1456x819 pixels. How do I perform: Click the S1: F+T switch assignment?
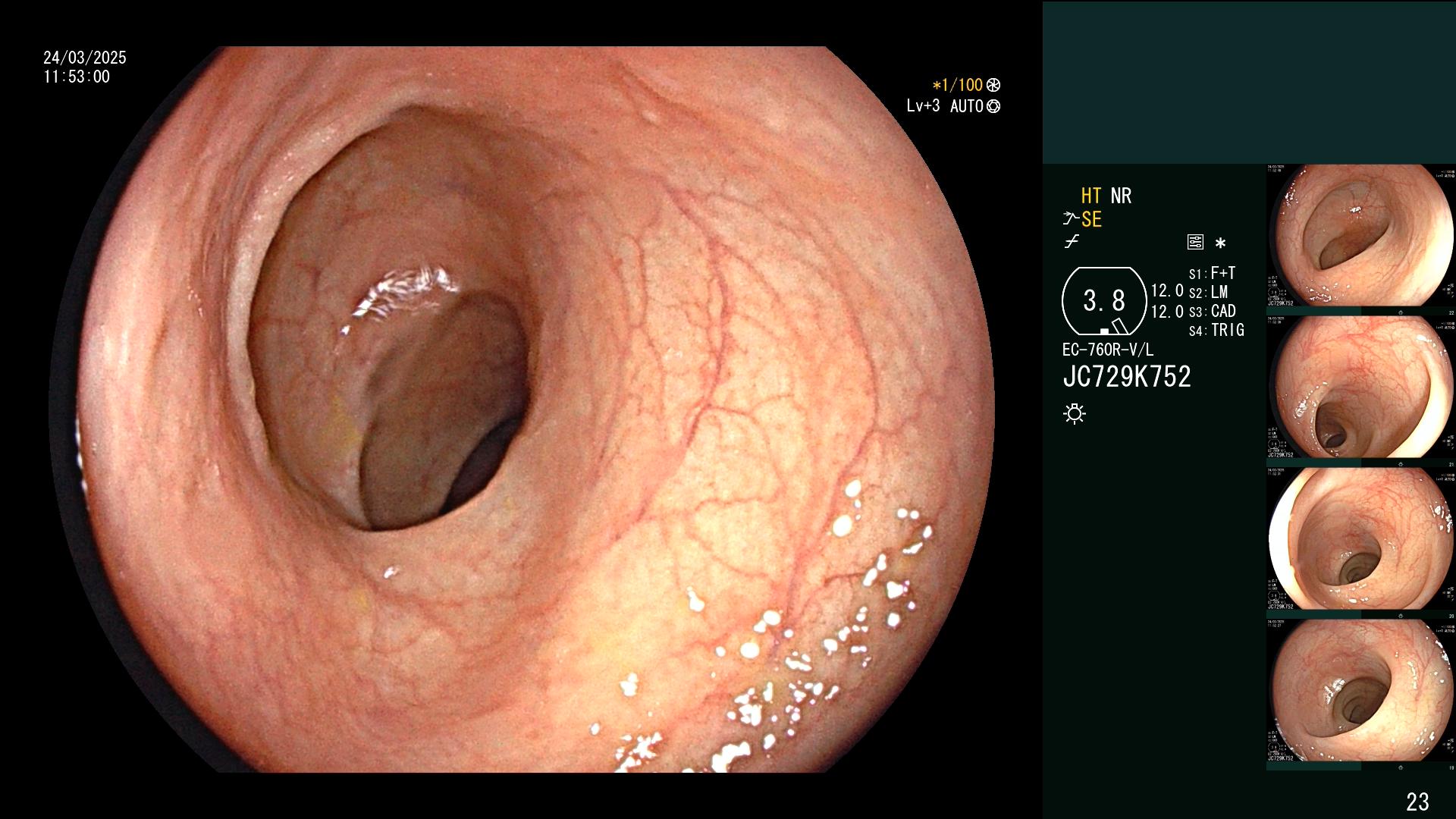pyautogui.click(x=1212, y=273)
